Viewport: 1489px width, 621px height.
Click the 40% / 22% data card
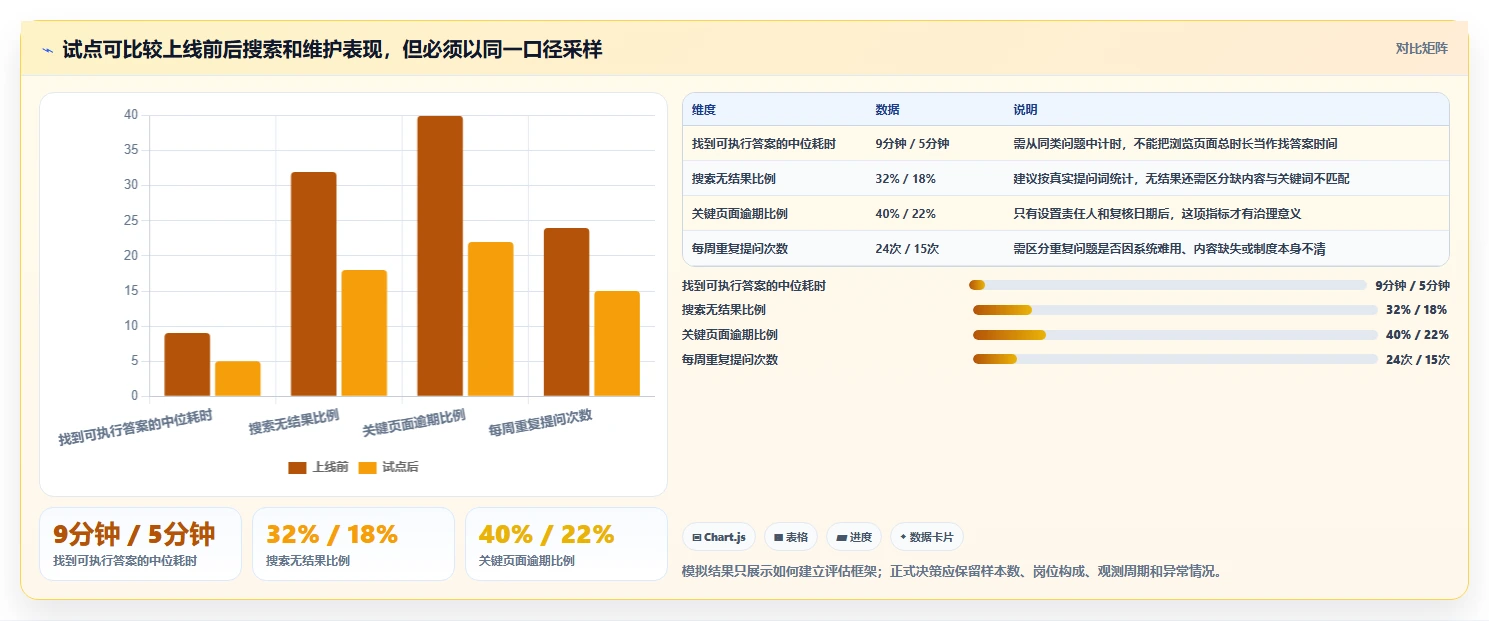click(x=566, y=544)
